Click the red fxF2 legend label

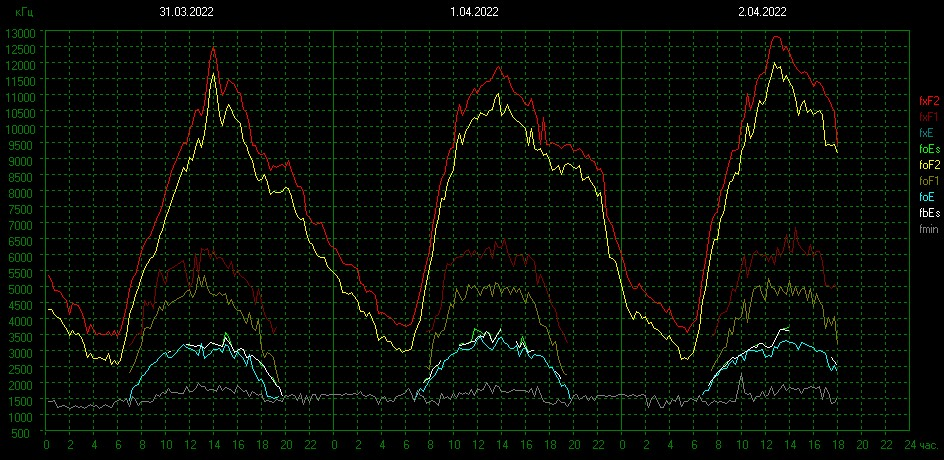928,100
